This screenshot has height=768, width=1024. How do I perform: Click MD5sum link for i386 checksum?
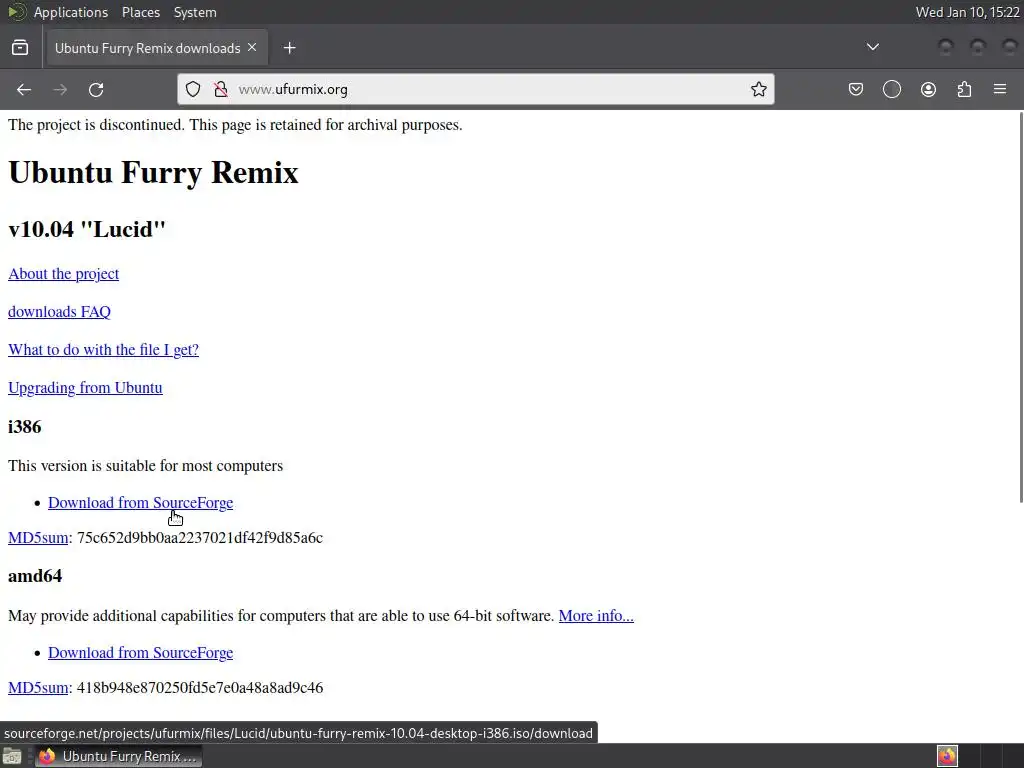click(38, 538)
